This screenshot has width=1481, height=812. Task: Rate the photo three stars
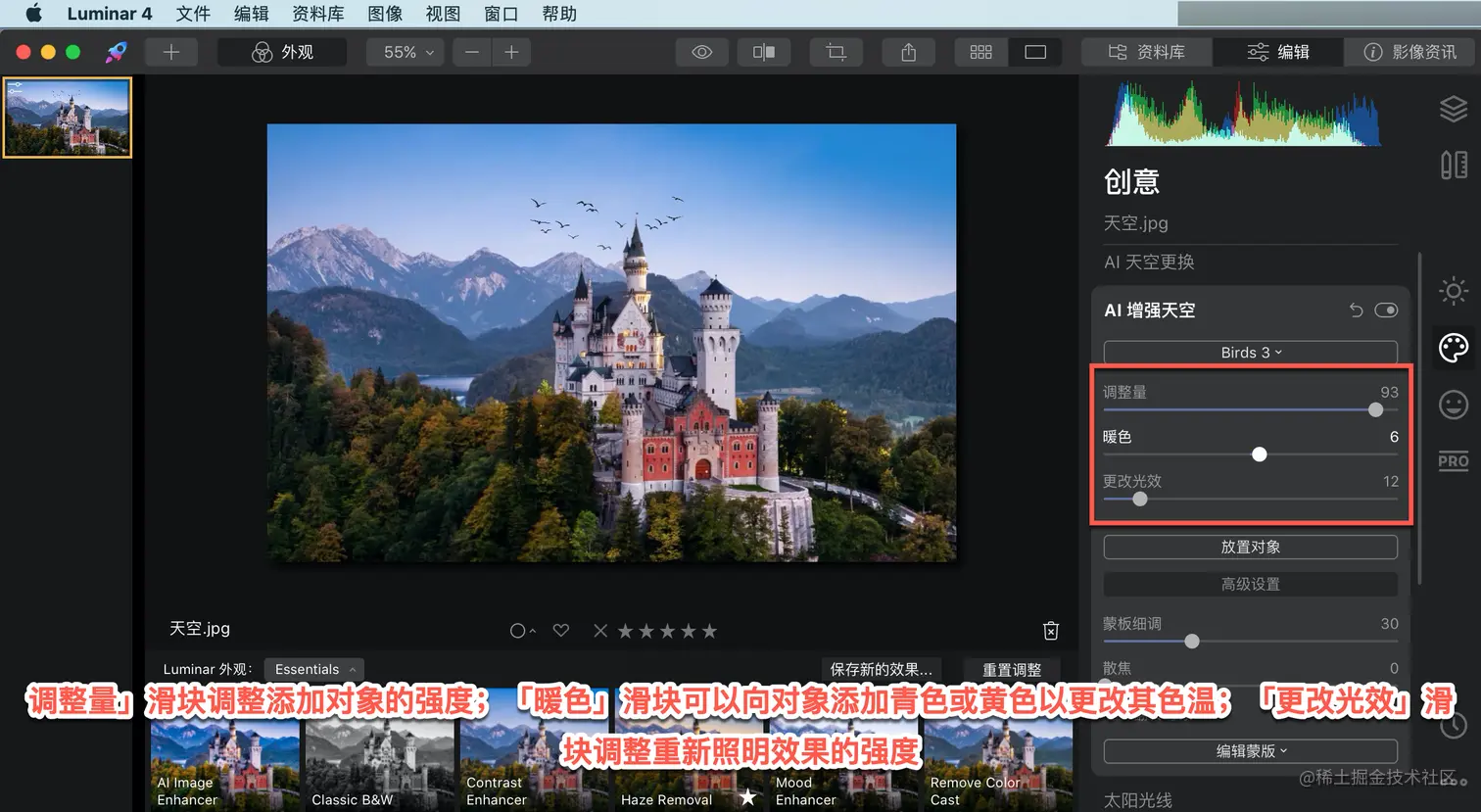point(667,631)
